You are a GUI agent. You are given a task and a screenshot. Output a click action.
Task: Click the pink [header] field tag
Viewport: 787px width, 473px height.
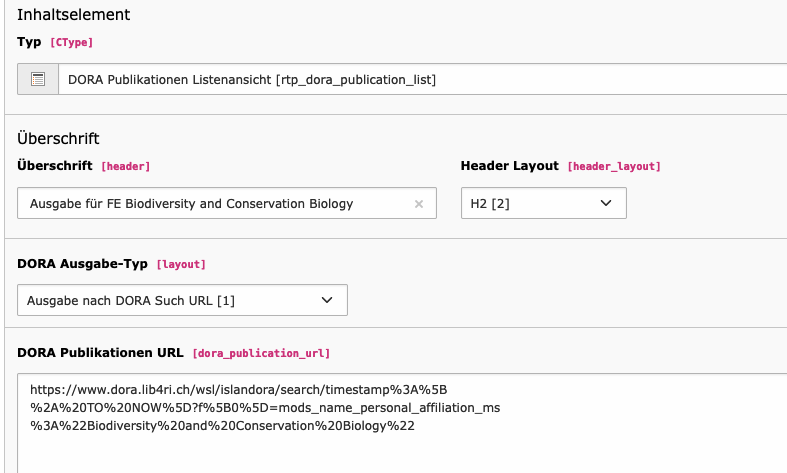125,166
